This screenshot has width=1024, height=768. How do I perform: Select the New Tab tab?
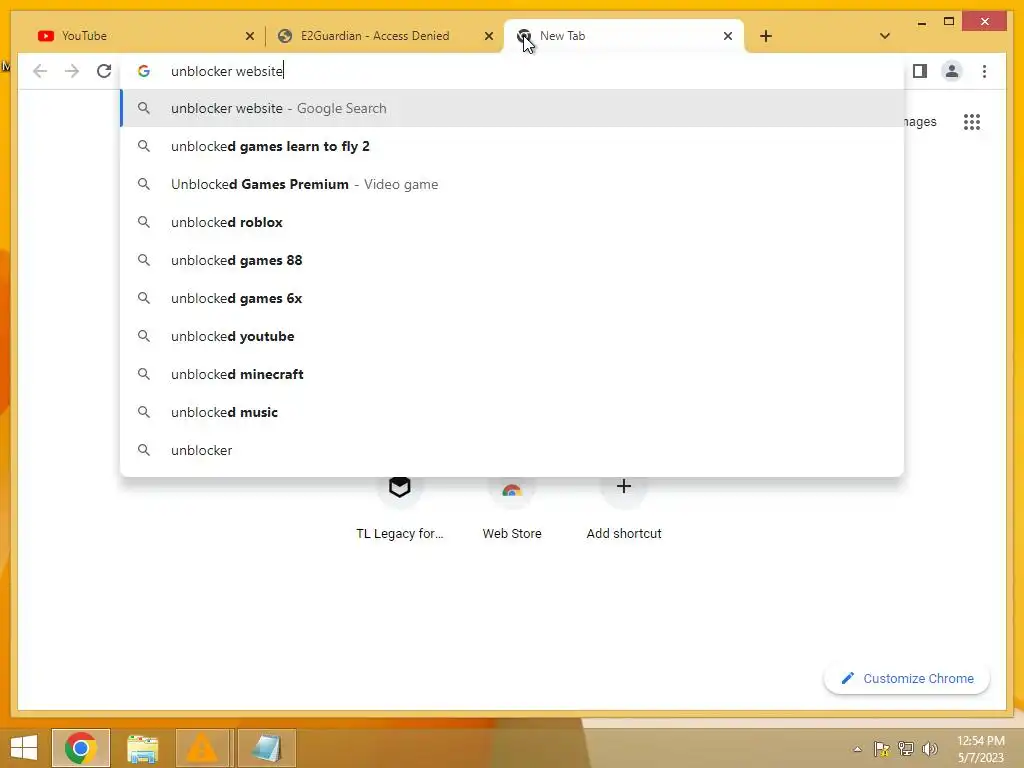pos(624,36)
